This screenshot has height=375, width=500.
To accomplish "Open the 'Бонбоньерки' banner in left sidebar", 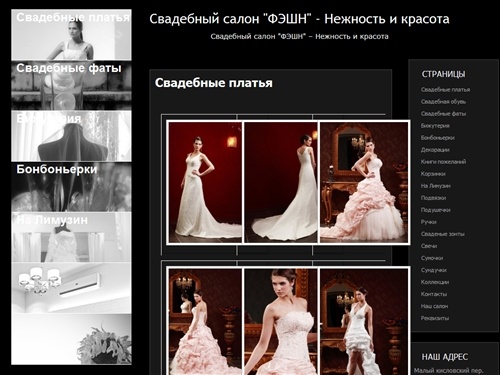I will tap(71, 187).
